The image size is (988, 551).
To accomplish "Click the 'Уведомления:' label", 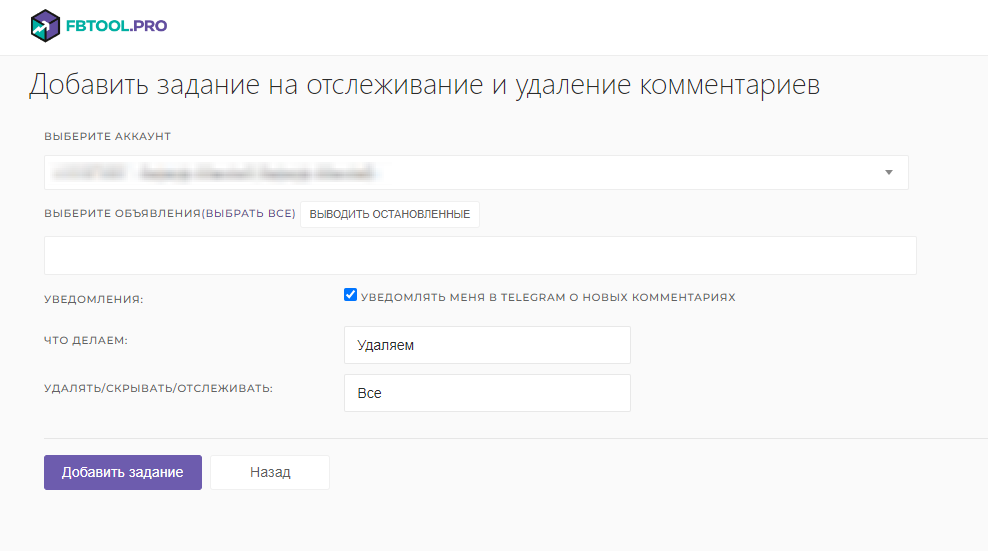I will coord(94,299).
